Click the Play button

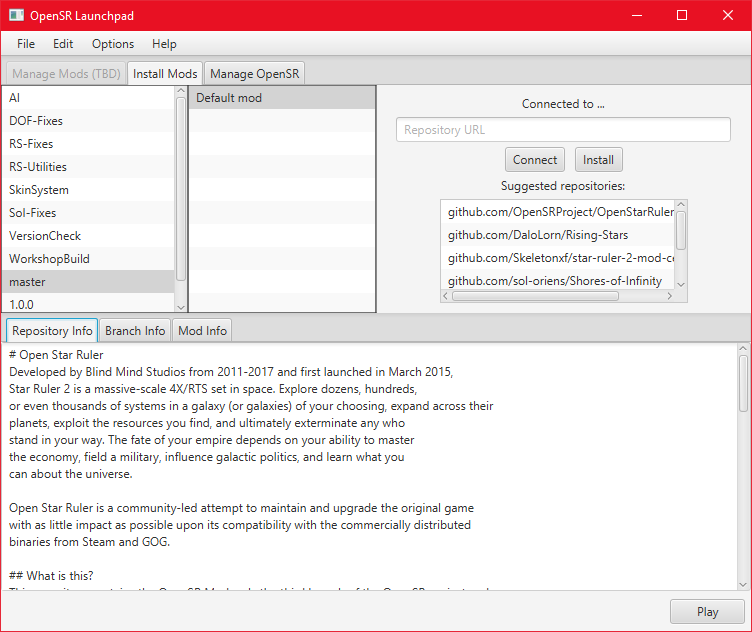pyautogui.click(x=707, y=611)
